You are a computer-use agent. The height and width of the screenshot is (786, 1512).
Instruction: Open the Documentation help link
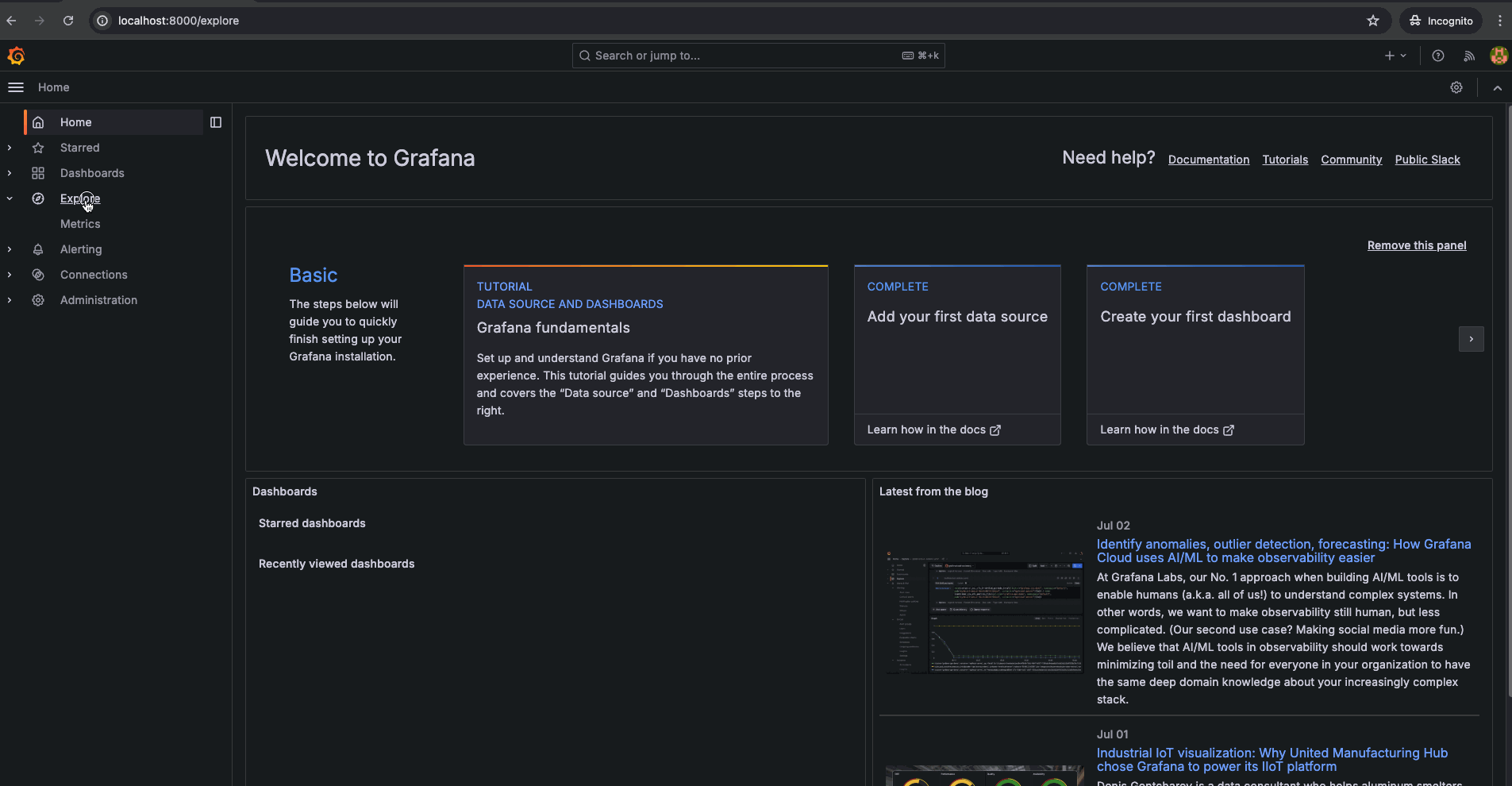tap(1208, 160)
